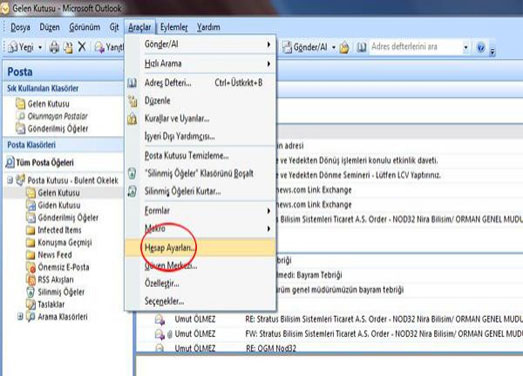Expand the Arama Klasörleri node
The image size is (523, 376).
pos(20,316)
